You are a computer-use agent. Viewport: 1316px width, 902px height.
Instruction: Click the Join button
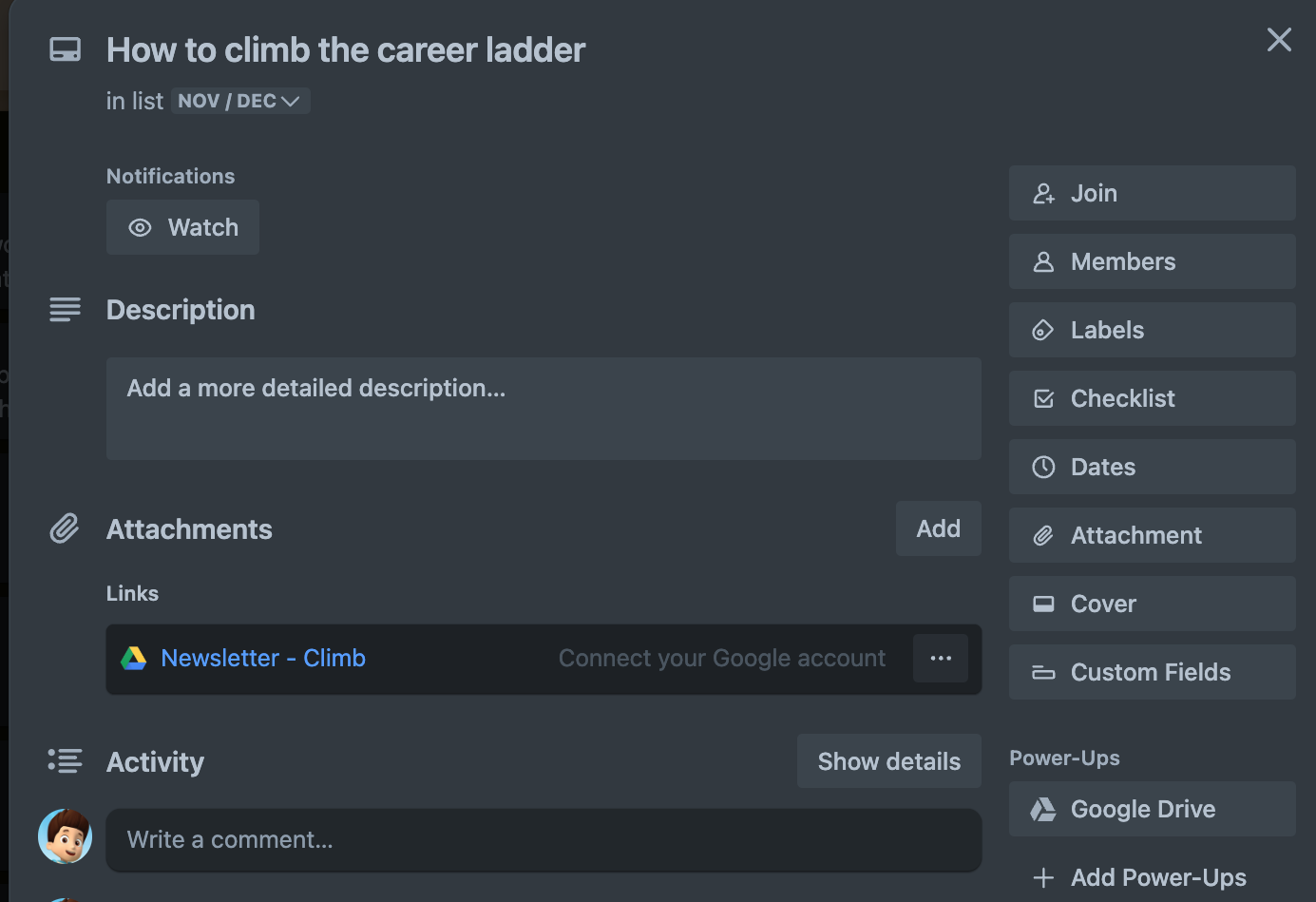click(1152, 193)
